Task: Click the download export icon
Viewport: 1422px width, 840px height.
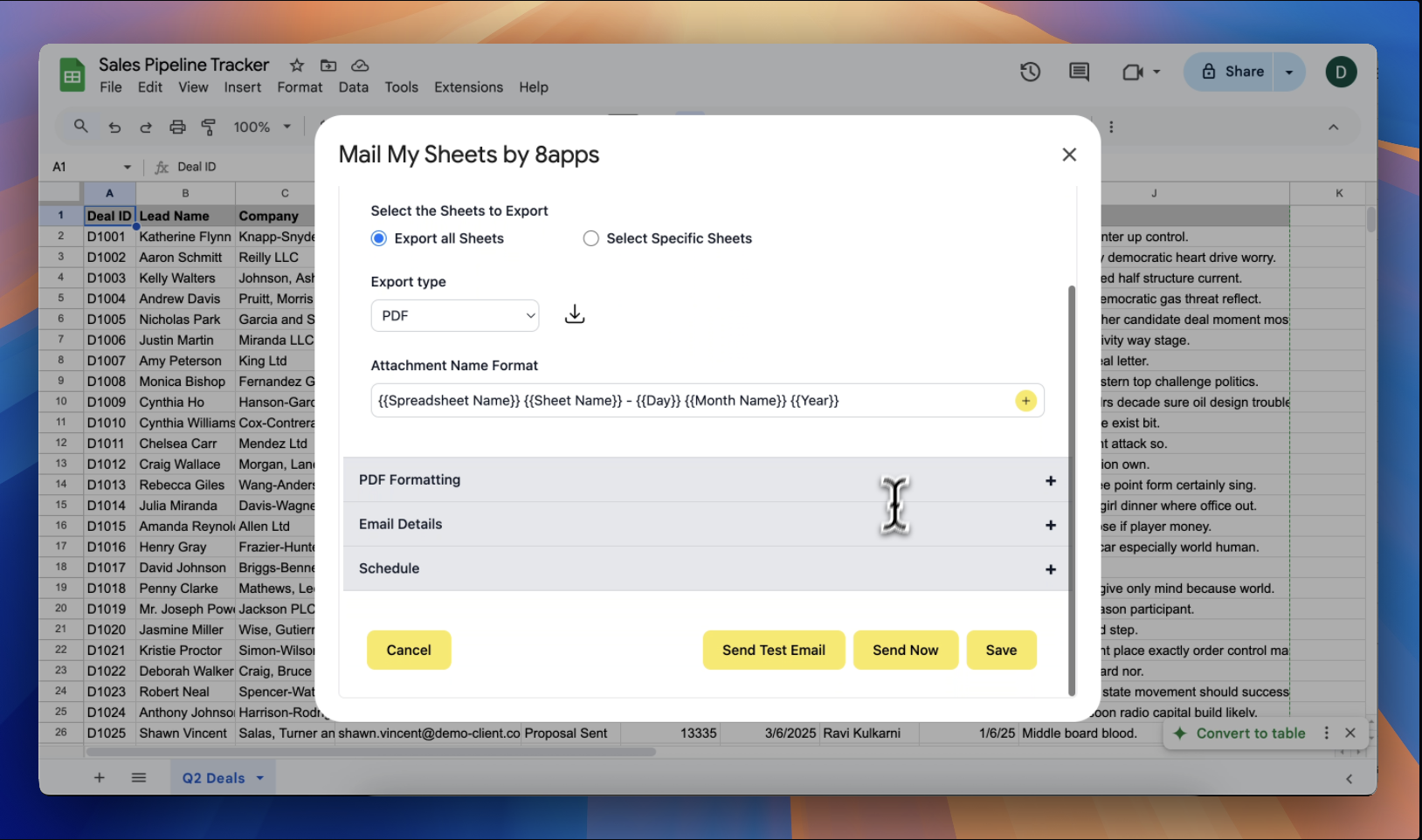Action: pos(574,314)
